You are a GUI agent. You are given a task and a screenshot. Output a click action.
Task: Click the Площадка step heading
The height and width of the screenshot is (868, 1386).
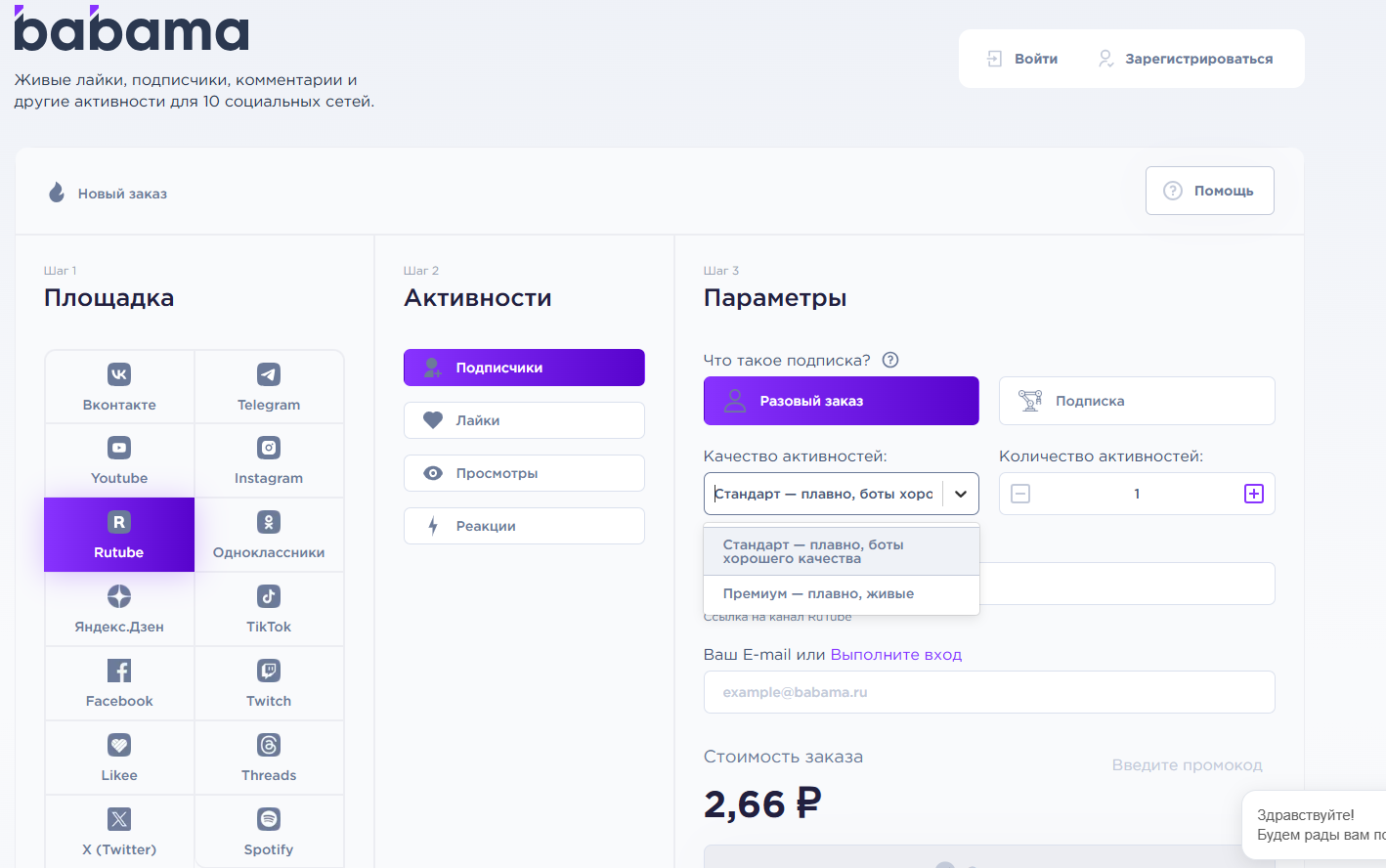pos(109,298)
